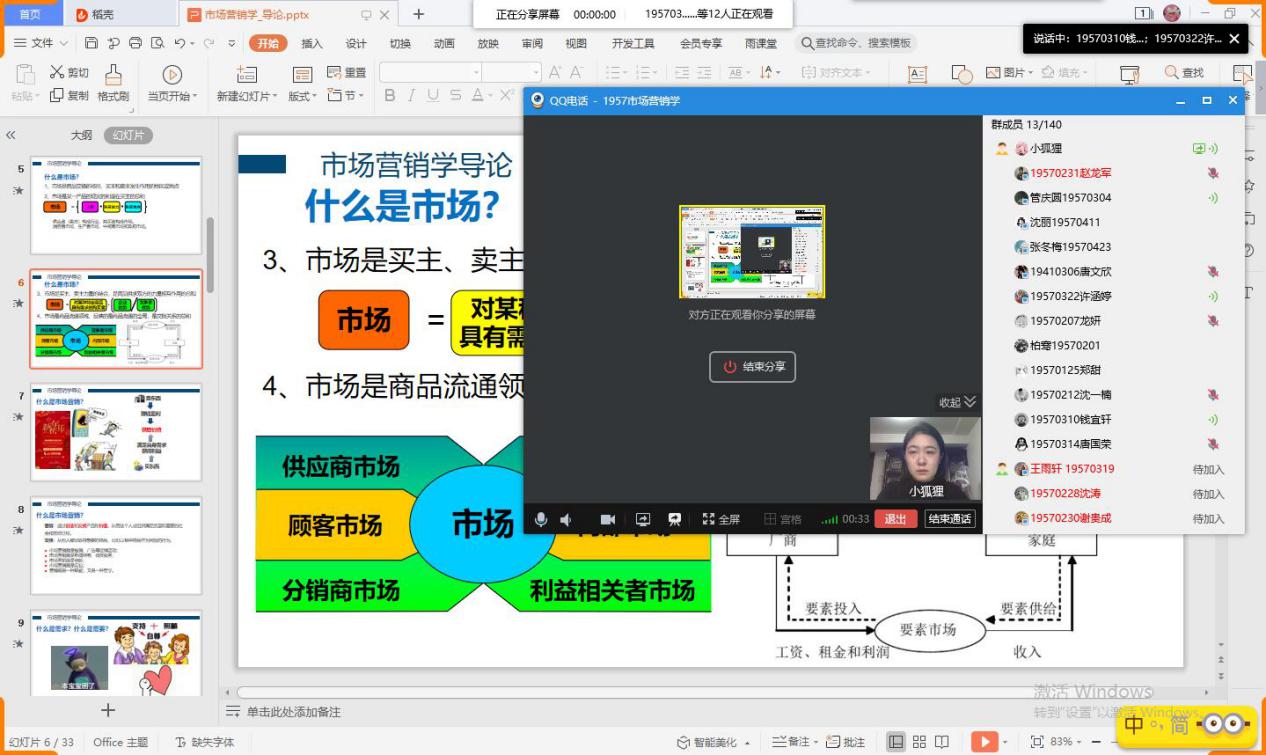Click the save icon in quick toolbar
Screen dimensions: 1266x755
[92, 43]
